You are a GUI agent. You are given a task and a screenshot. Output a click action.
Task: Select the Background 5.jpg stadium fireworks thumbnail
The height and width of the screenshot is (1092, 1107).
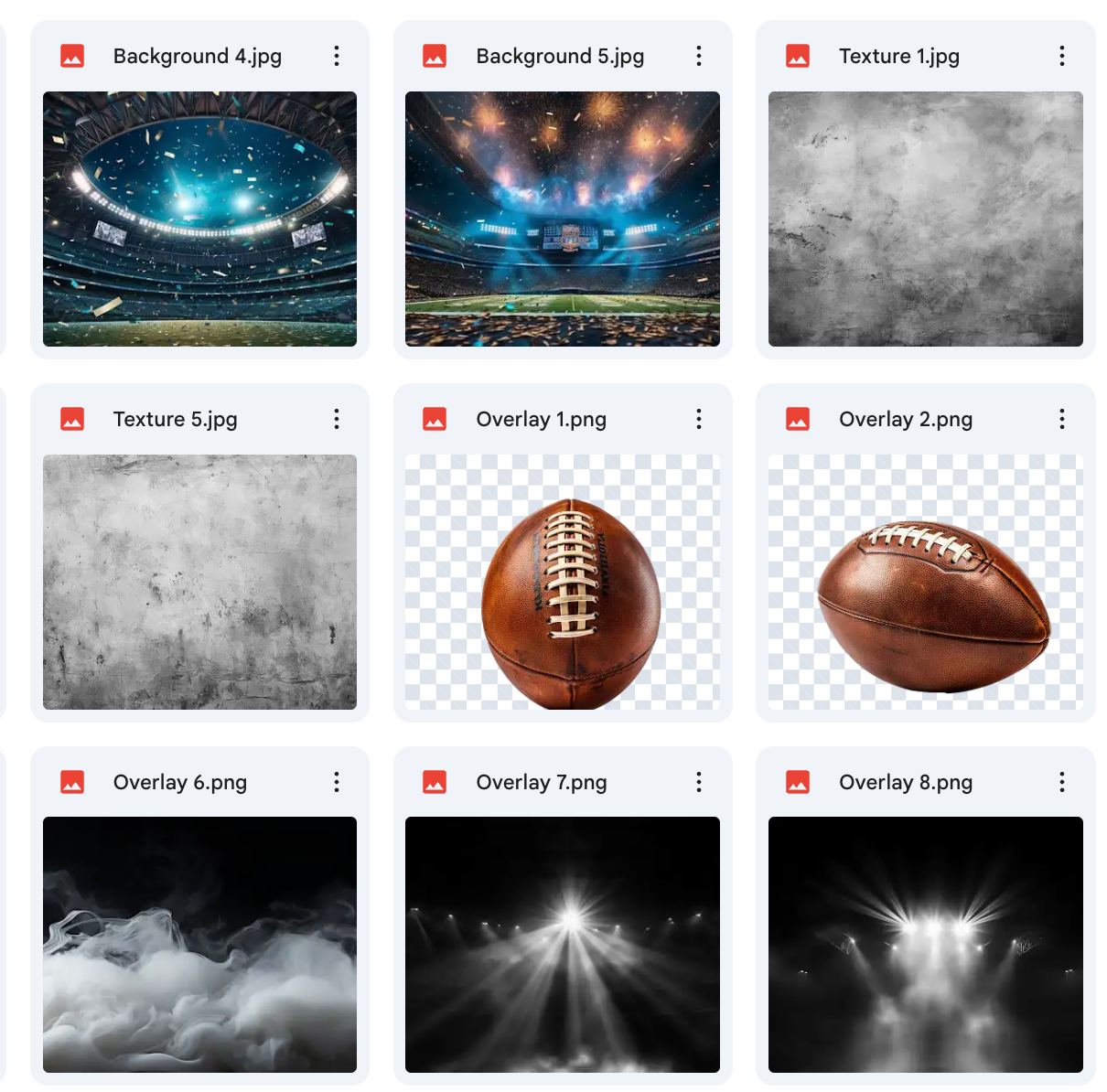[x=563, y=219]
